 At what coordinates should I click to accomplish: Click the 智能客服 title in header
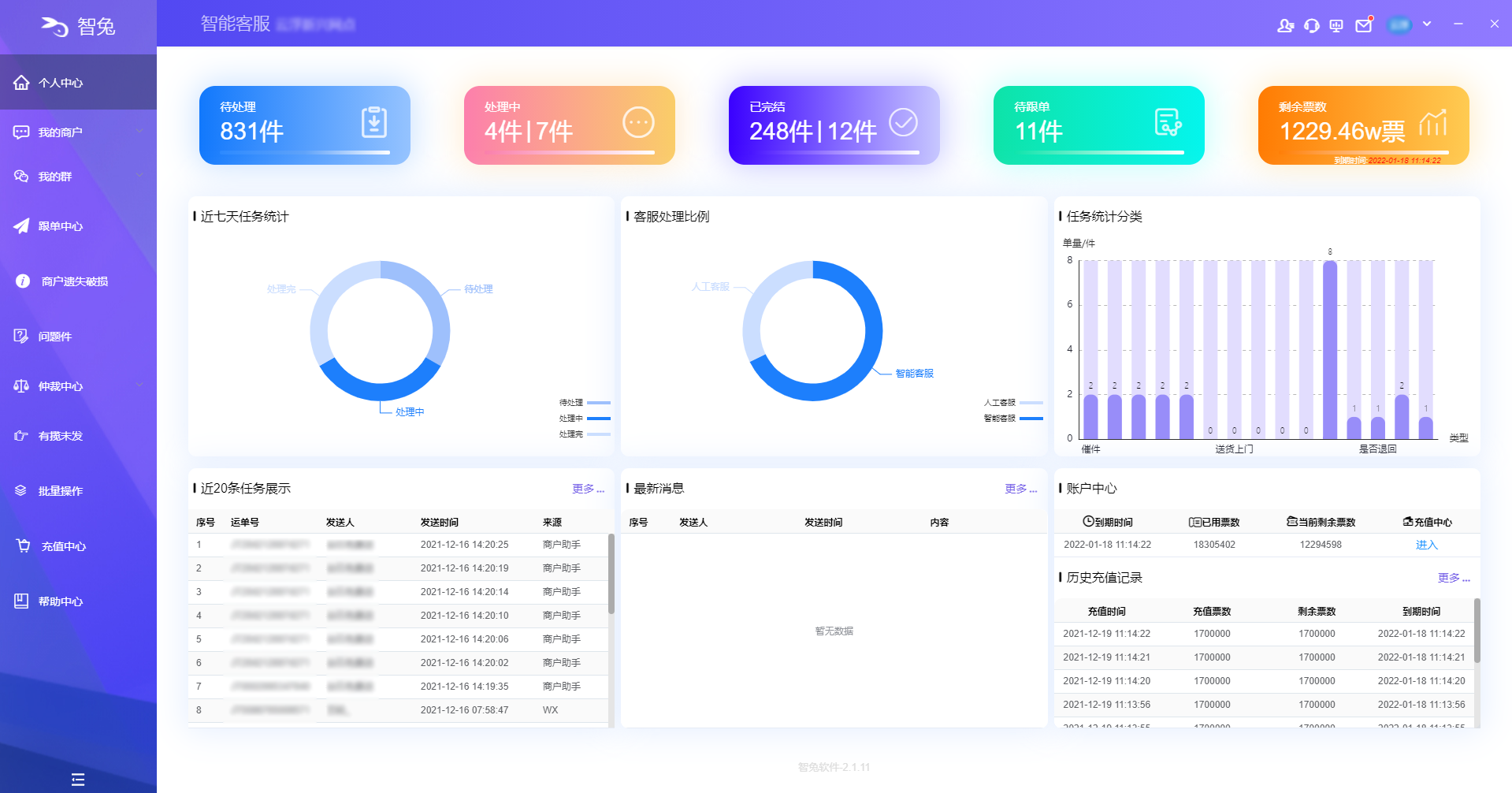pyautogui.click(x=235, y=24)
